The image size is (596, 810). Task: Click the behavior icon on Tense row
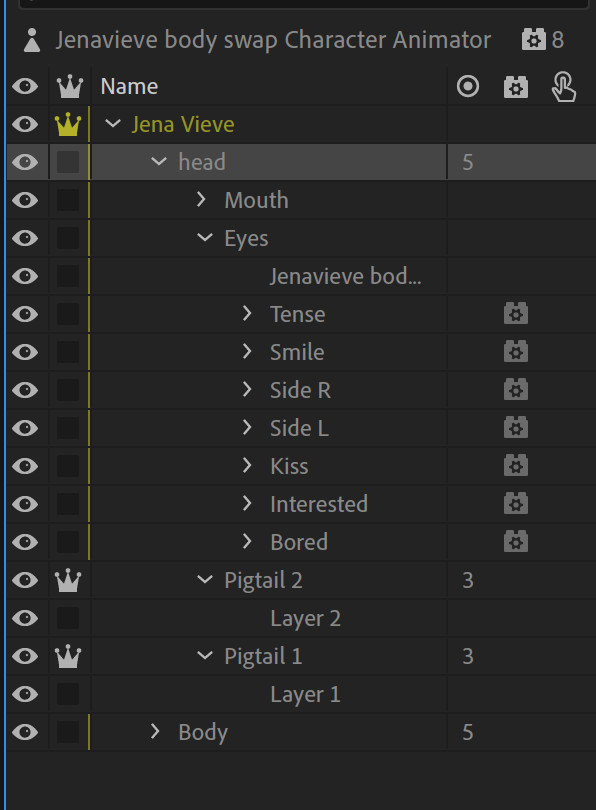pos(515,314)
